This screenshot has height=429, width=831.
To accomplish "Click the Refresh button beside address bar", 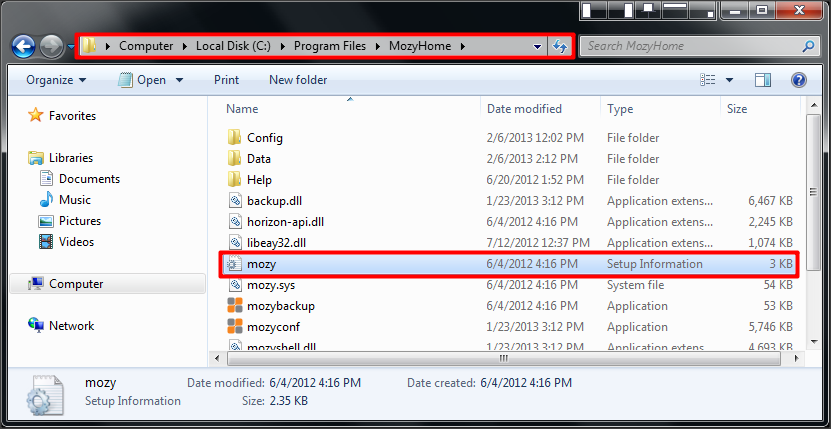I will tap(560, 47).
